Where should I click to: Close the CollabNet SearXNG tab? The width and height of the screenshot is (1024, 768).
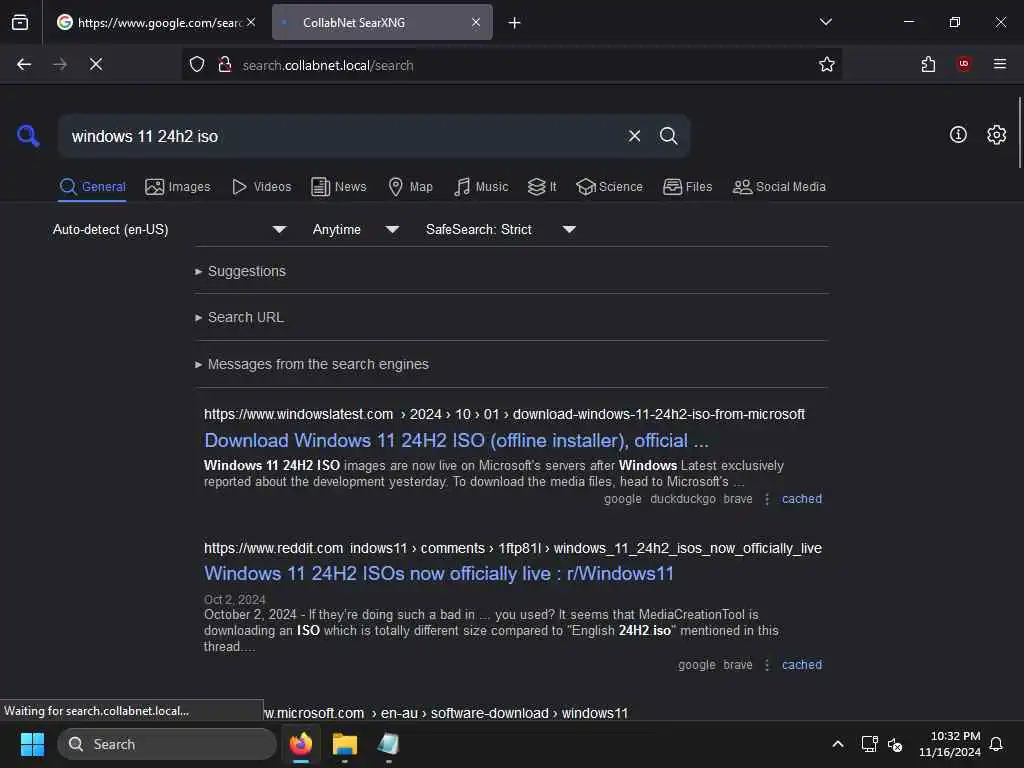pos(476,22)
